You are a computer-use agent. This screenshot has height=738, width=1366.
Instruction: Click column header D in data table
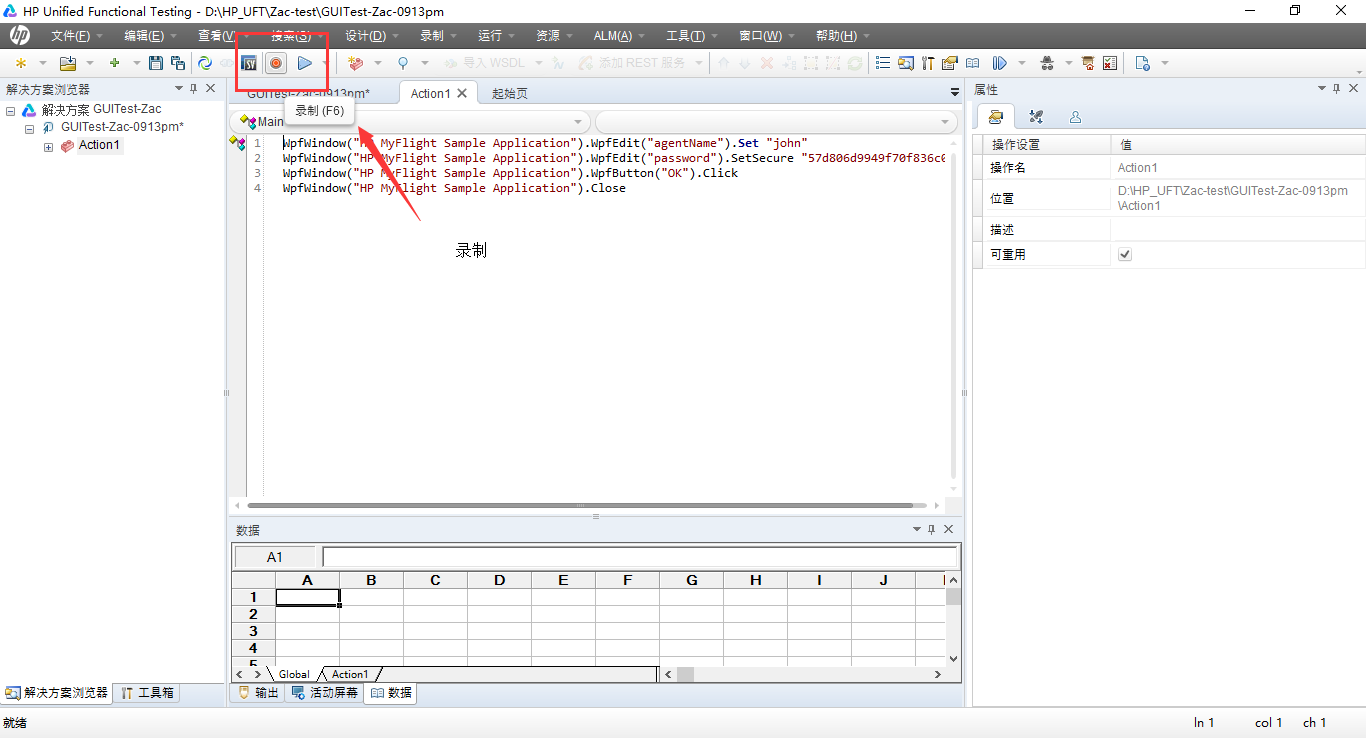[499, 580]
